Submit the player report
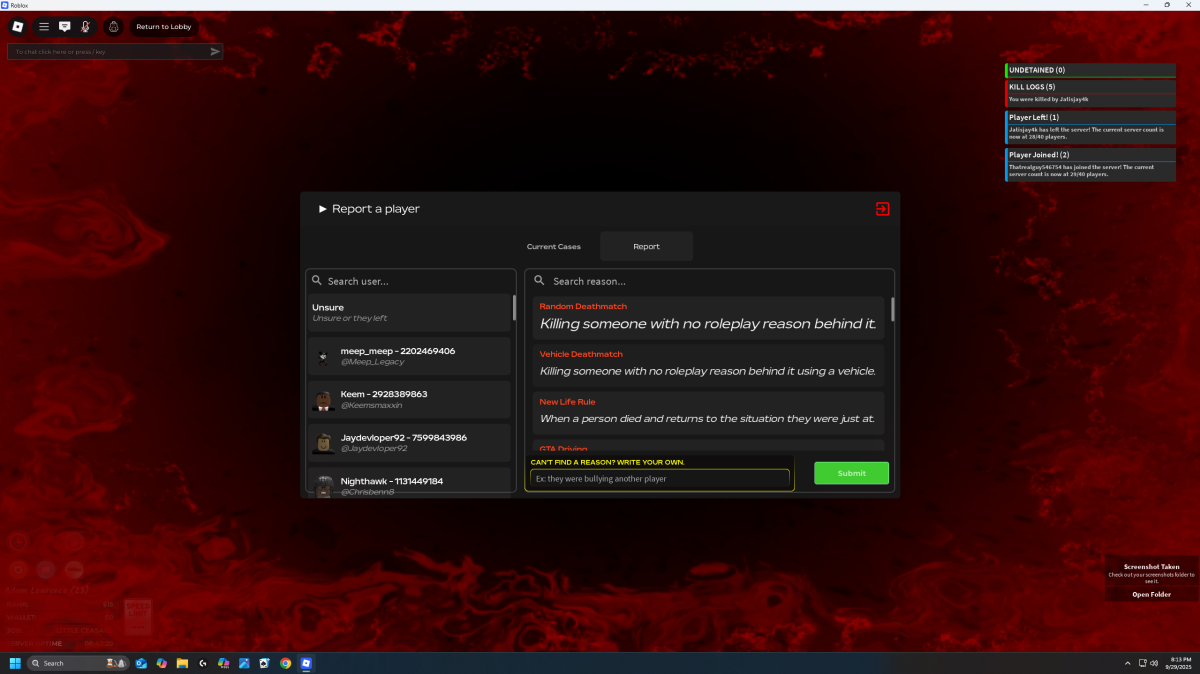The width and height of the screenshot is (1200, 674). 851,473
